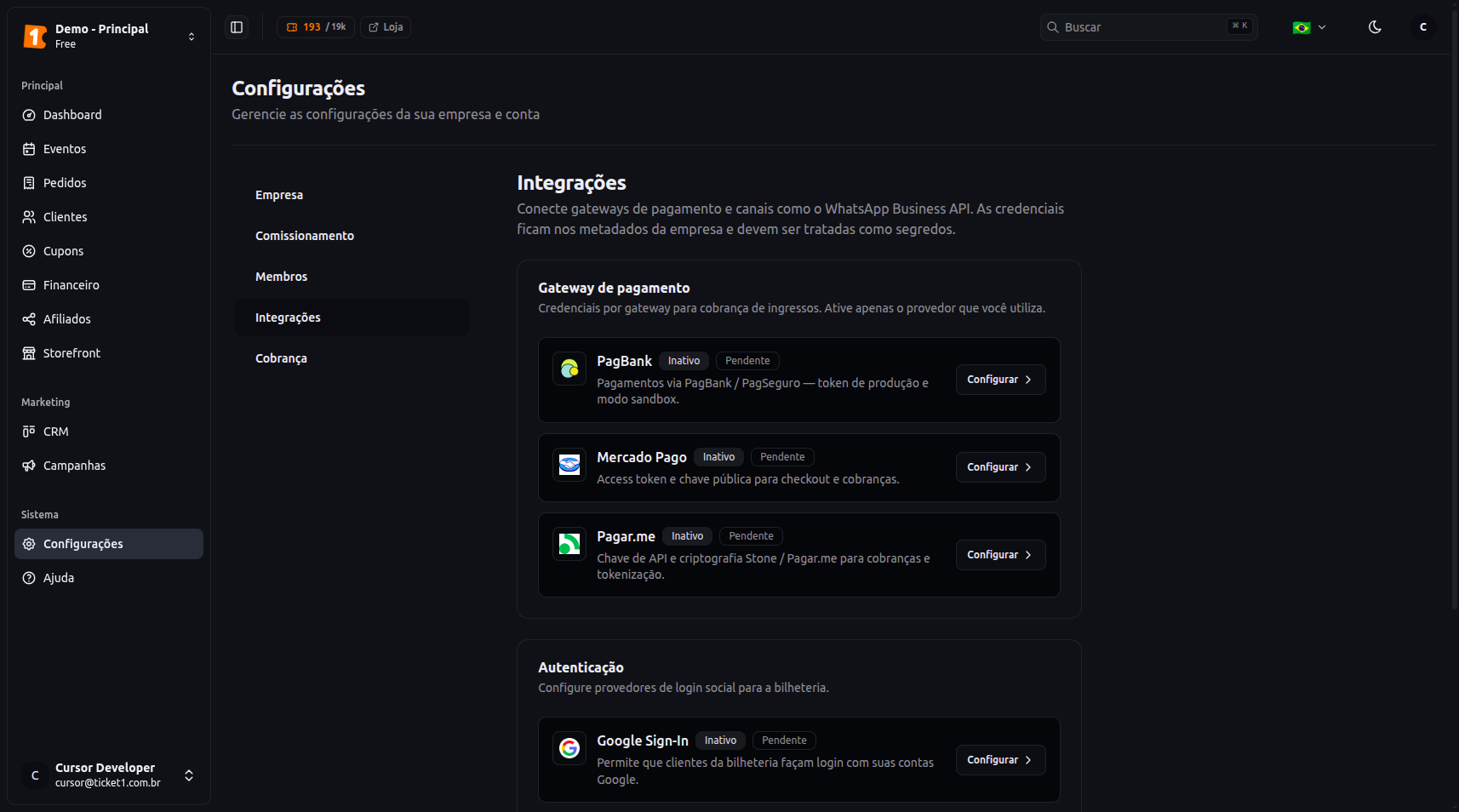1459x812 pixels.
Task: Go to Pedidos in sidebar
Action: click(x=109, y=183)
